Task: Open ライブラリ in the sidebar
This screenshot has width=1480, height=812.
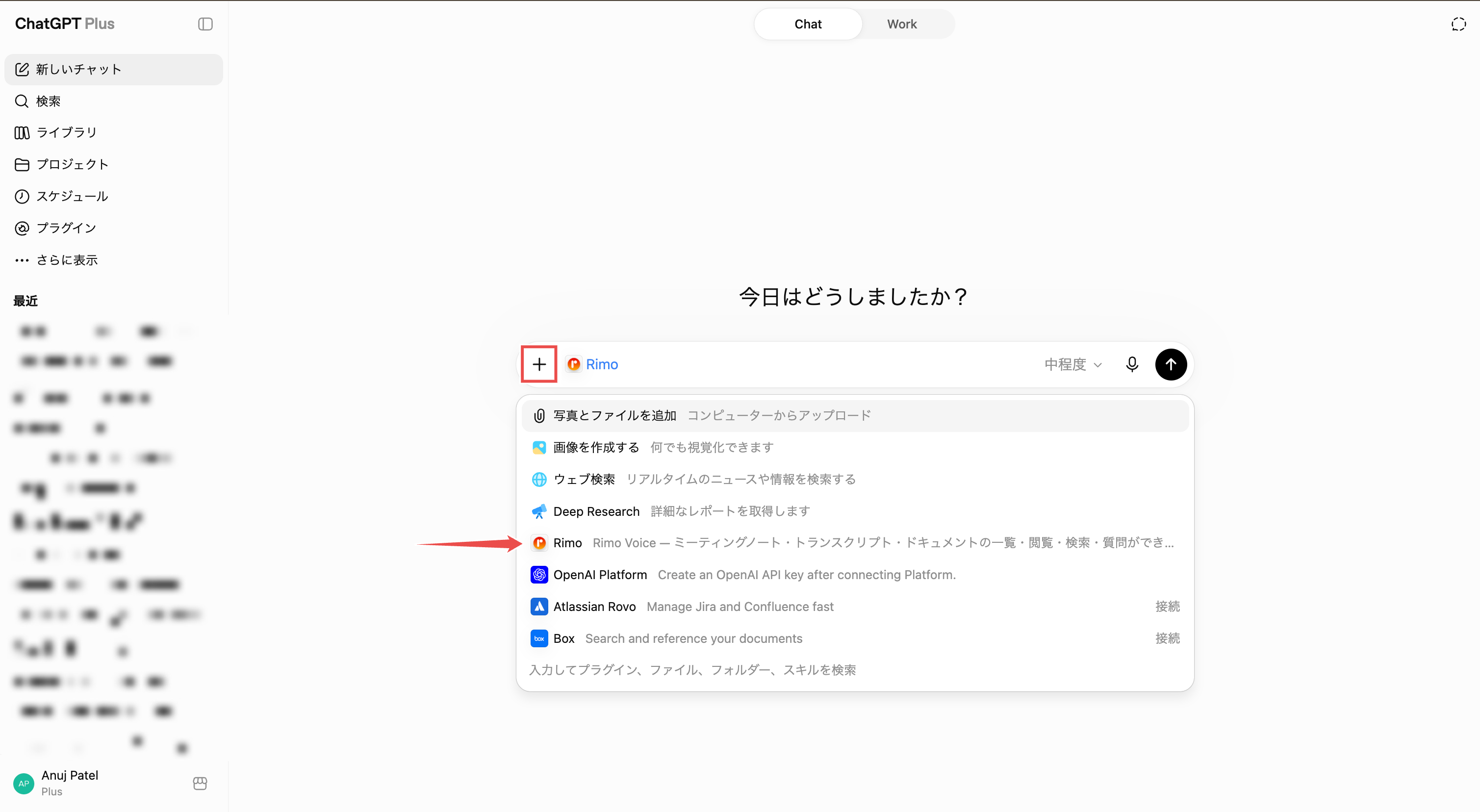Action: coord(114,133)
